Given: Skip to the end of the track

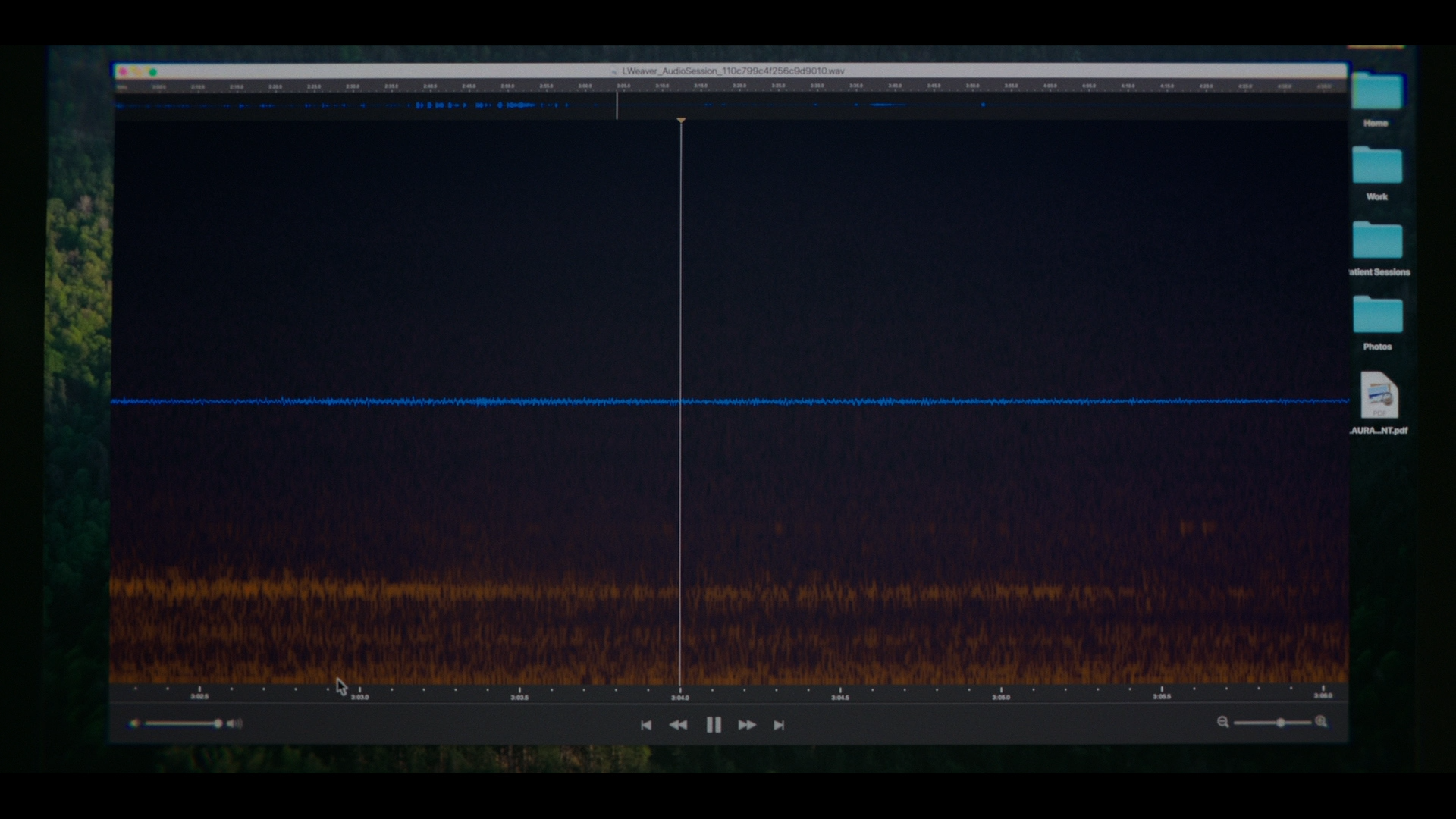Looking at the screenshot, I should click(x=779, y=725).
